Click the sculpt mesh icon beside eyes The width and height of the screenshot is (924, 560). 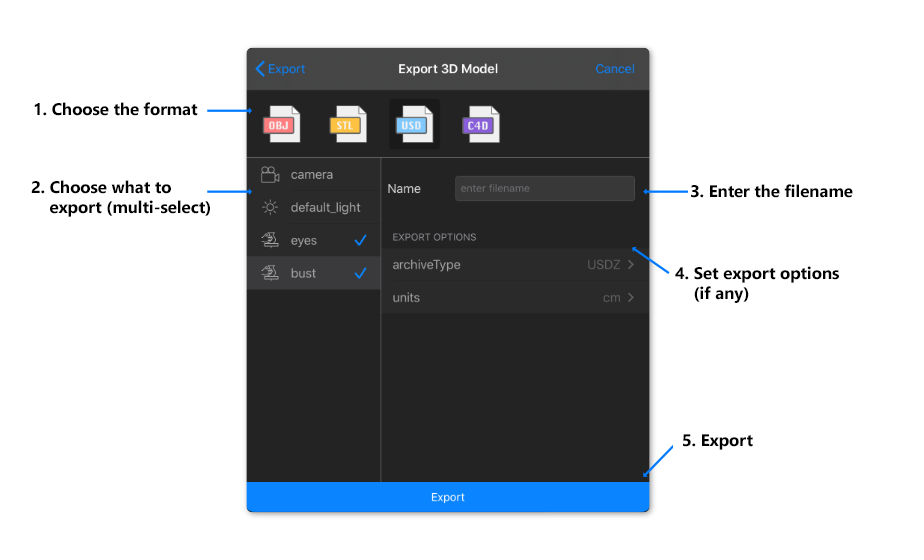point(270,240)
